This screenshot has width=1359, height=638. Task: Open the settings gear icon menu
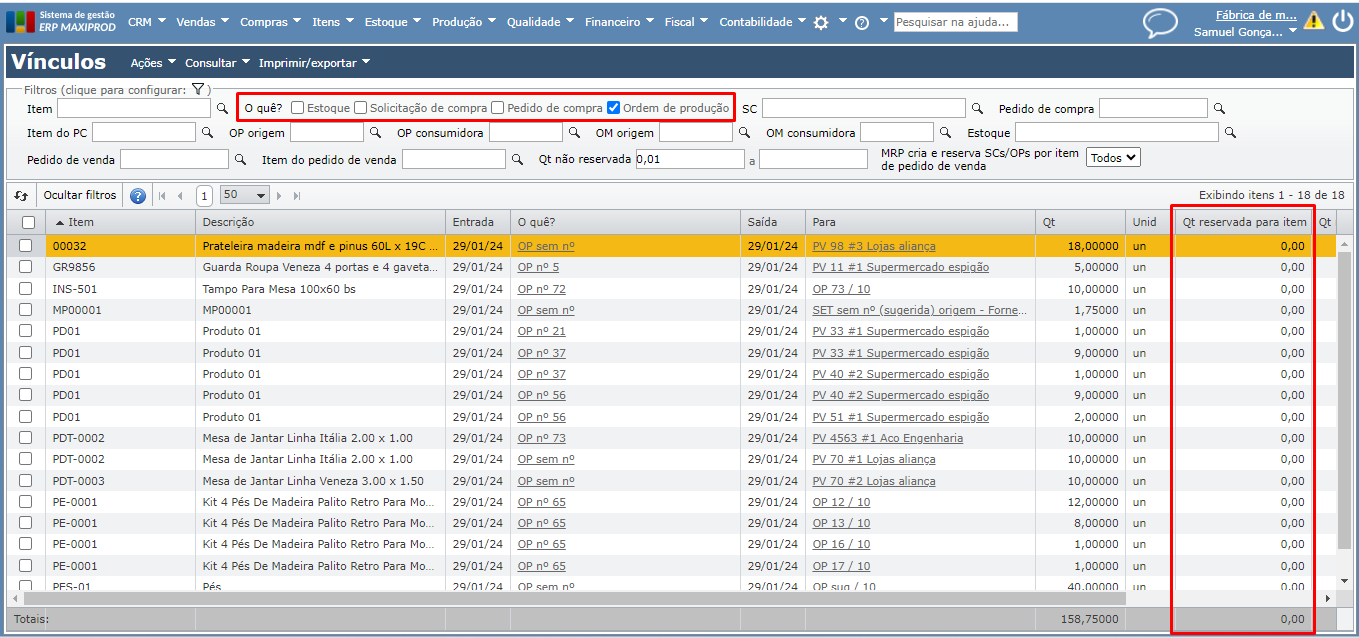[x=821, y=22]
